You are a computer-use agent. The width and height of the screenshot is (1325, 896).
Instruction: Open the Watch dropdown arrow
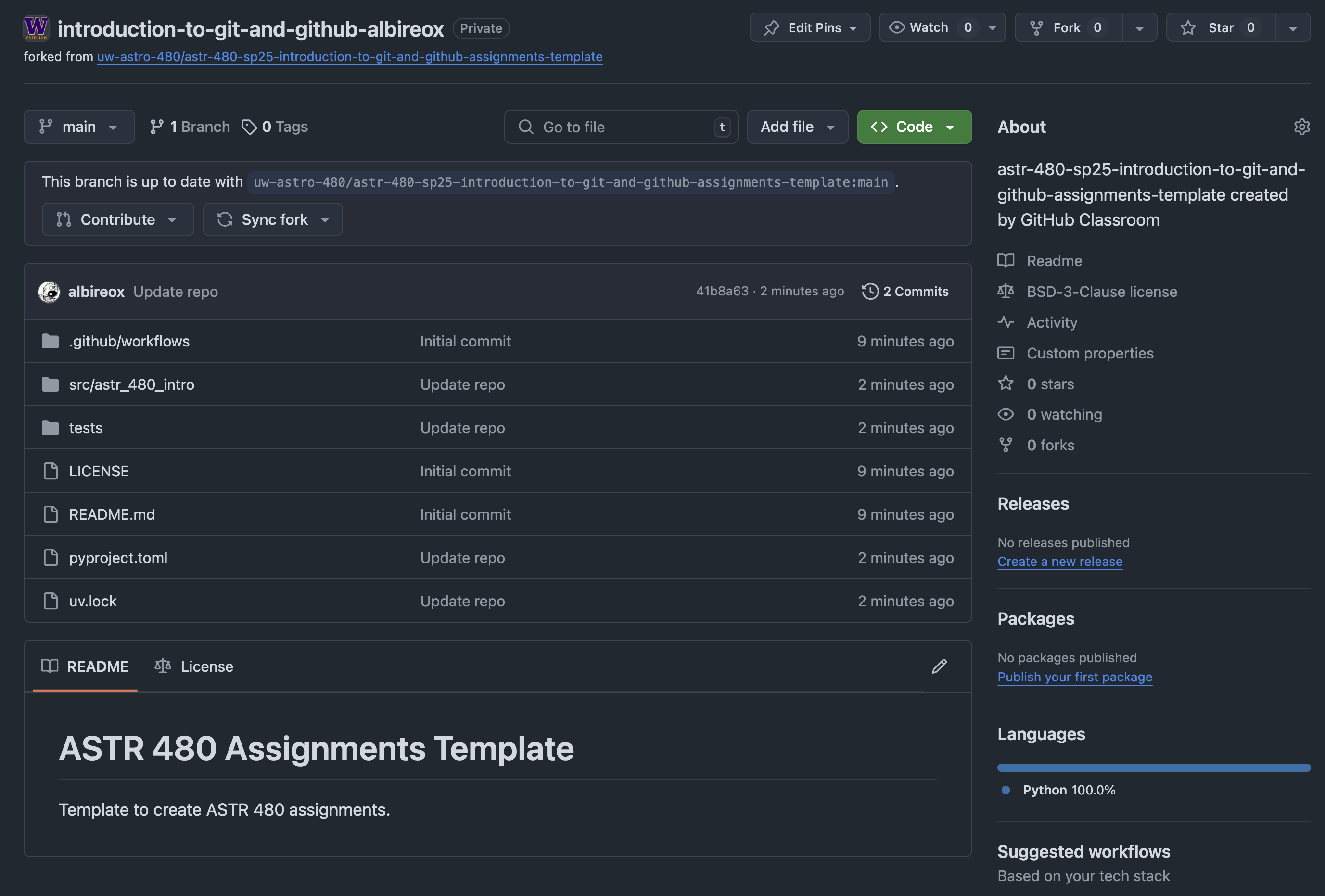click(992, 27)
